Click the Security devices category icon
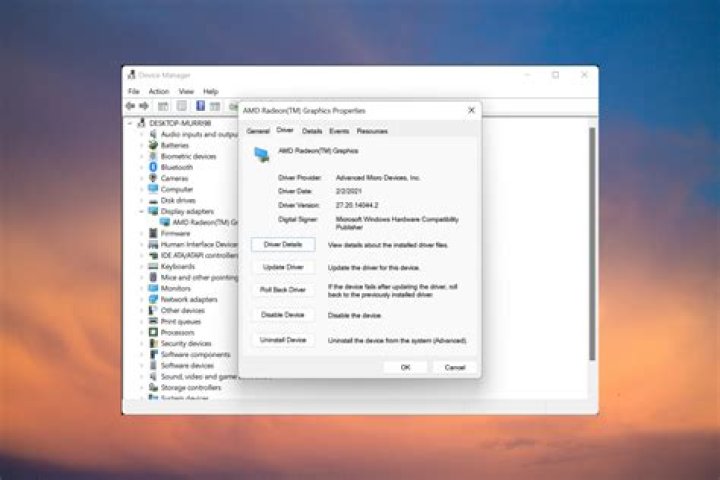 (x=153, y=343)
